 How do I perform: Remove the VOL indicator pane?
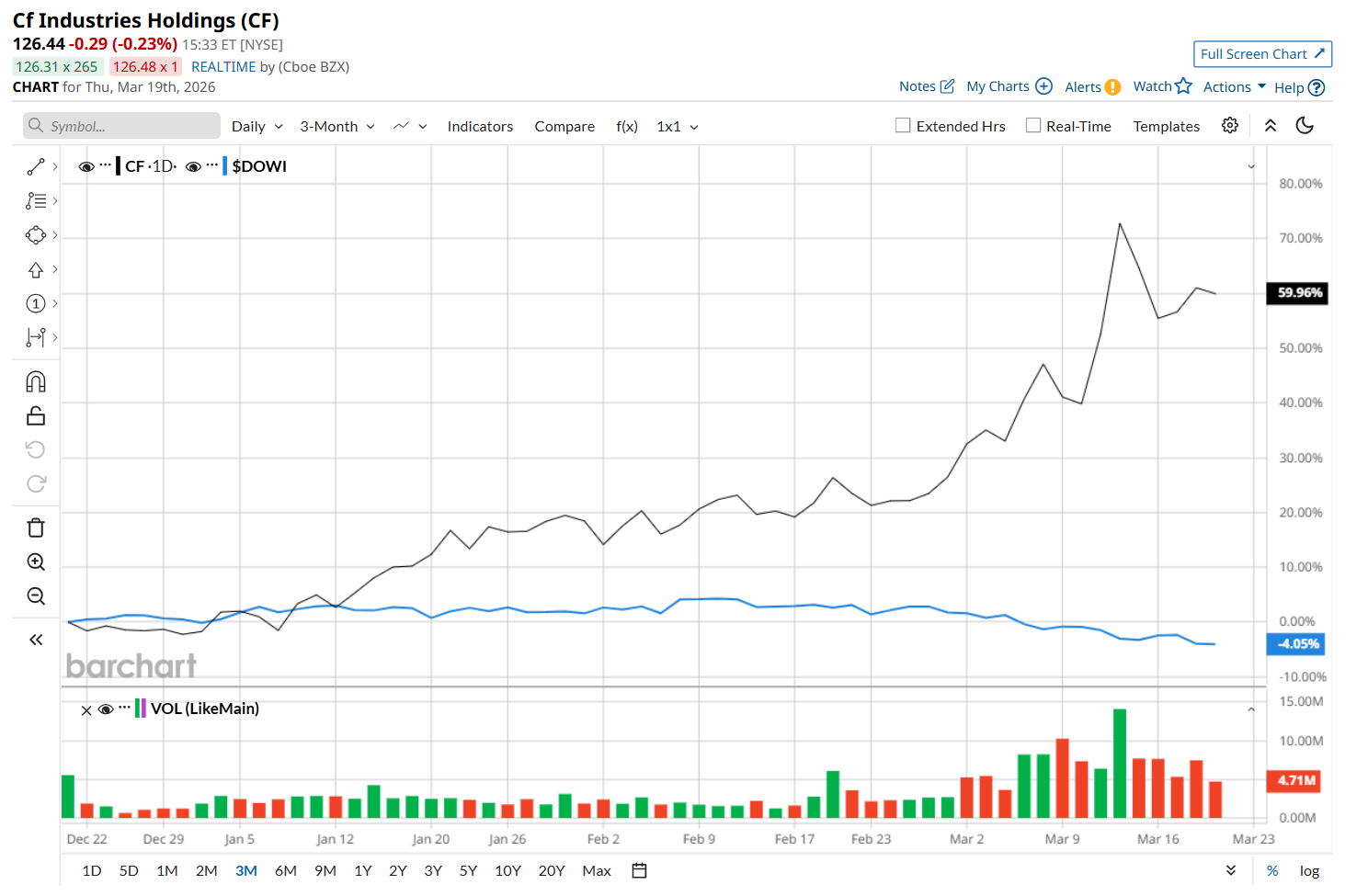86,709
